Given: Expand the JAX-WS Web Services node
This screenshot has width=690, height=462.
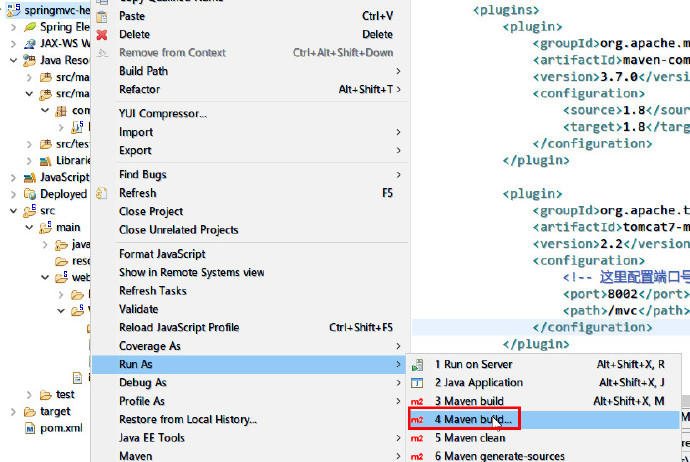Looking at the screenshot, I should [x=13, y=44].
